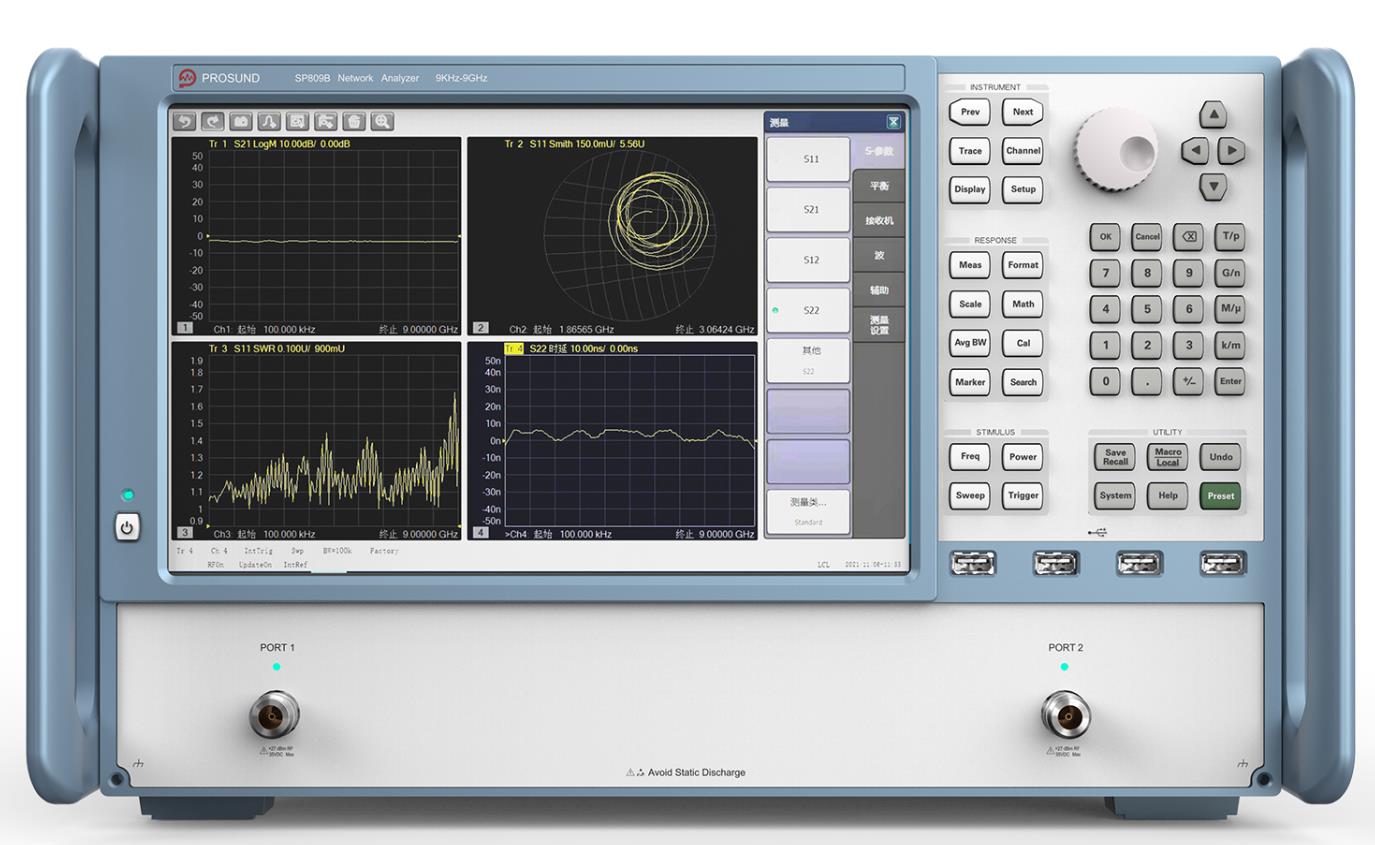Click the camera screenshot toolbar icon
This screenshot has width=1375, height=845.
click(x=241, y=121)
